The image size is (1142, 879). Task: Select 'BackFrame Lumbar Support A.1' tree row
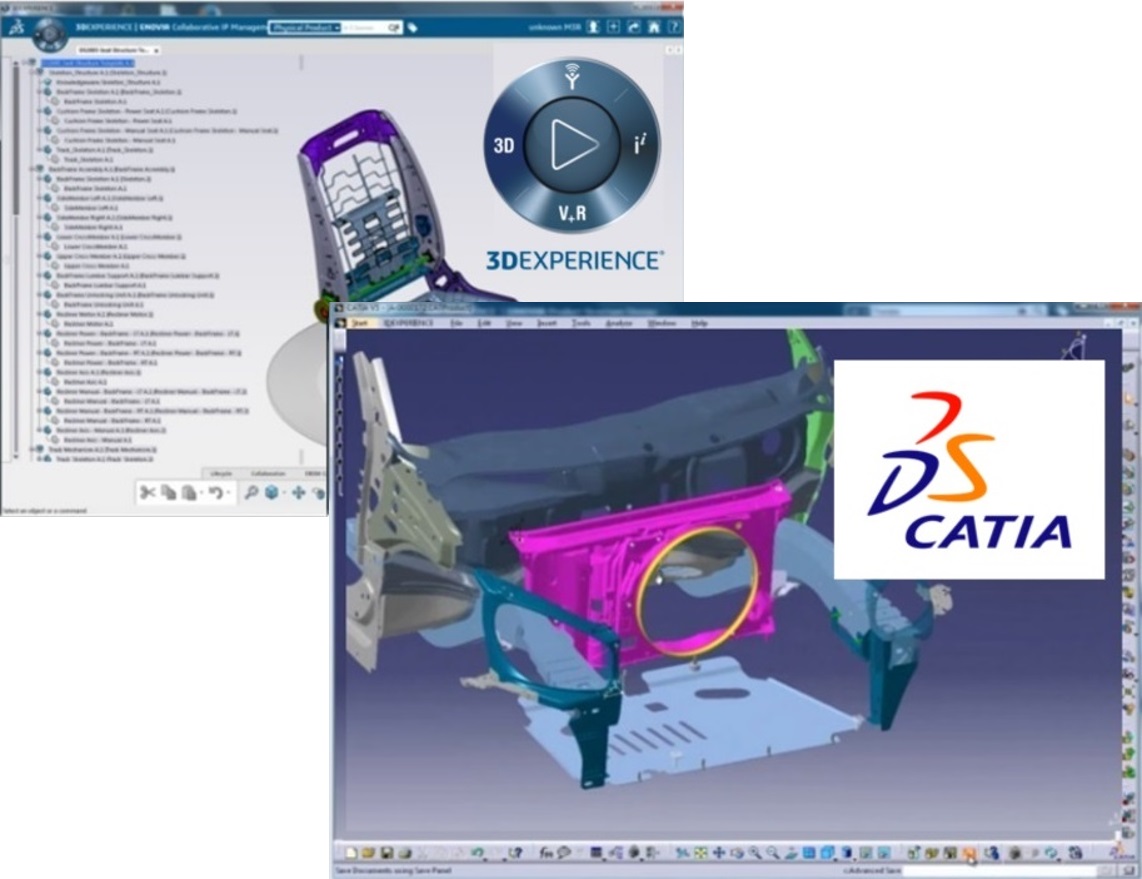pyautogui.click(x=105, y=285)
